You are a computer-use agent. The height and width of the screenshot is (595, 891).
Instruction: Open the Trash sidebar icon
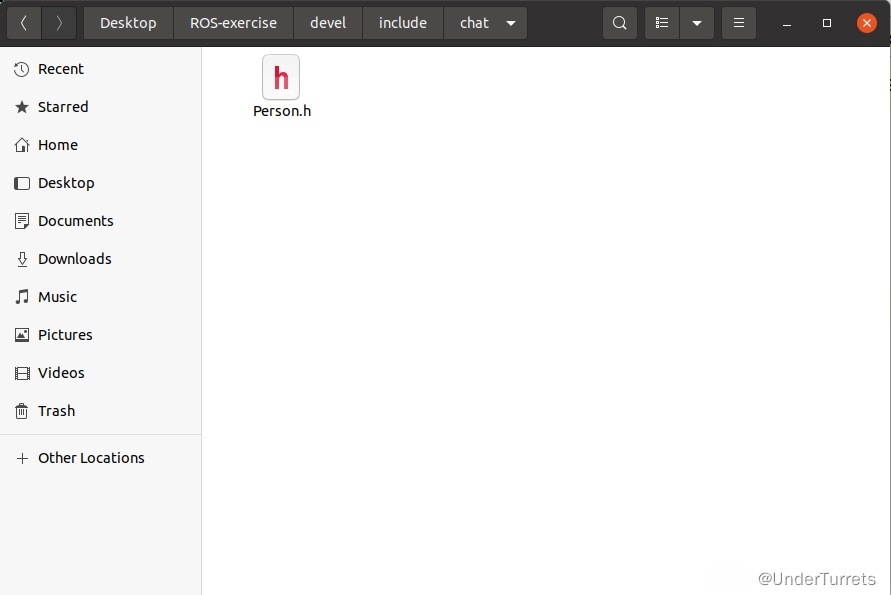[22, 411]
